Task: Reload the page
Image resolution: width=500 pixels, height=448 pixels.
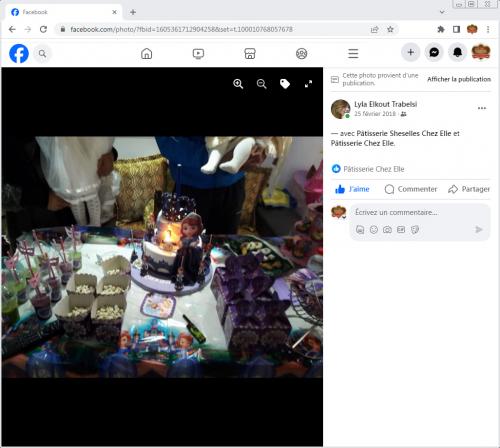Action: pyautogui.click(x=43, y=29)
